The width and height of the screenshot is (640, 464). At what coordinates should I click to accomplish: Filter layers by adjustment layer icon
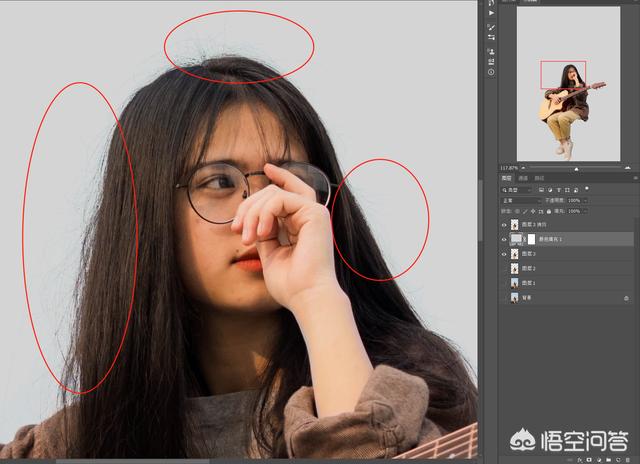550,190
